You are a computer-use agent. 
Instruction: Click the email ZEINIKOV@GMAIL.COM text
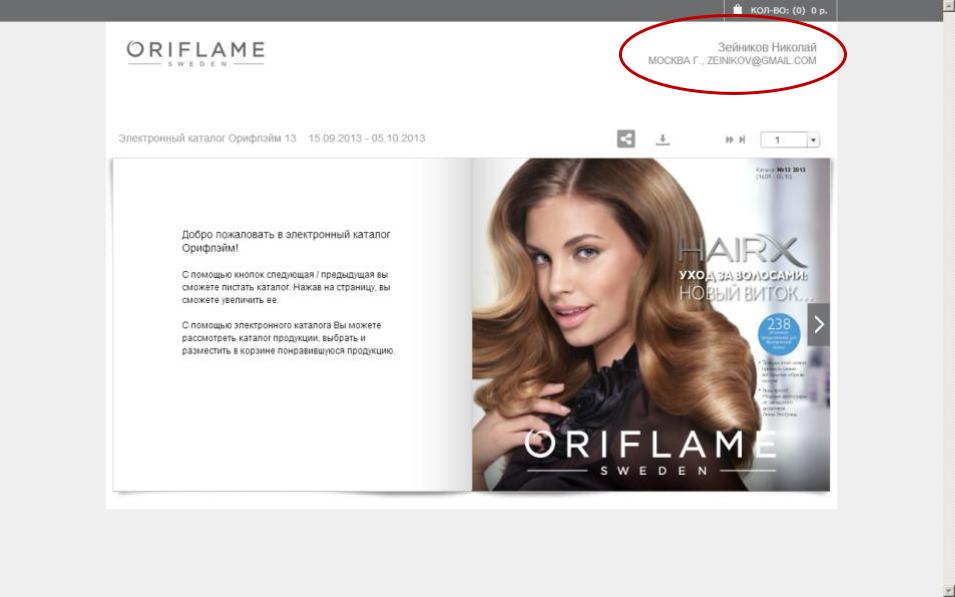(761, 60)
